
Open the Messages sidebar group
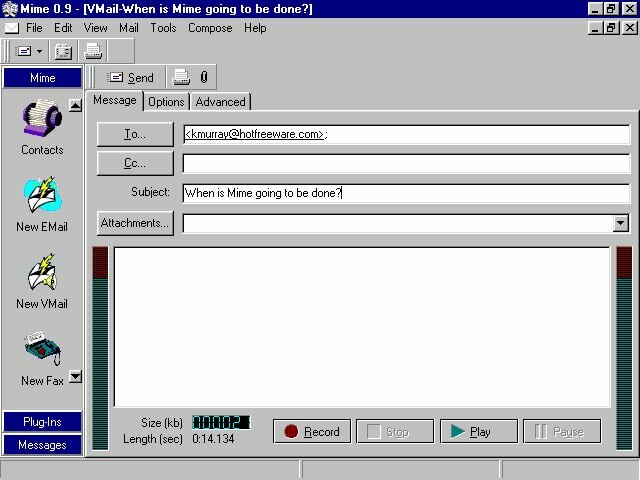(x=42, y=445)
